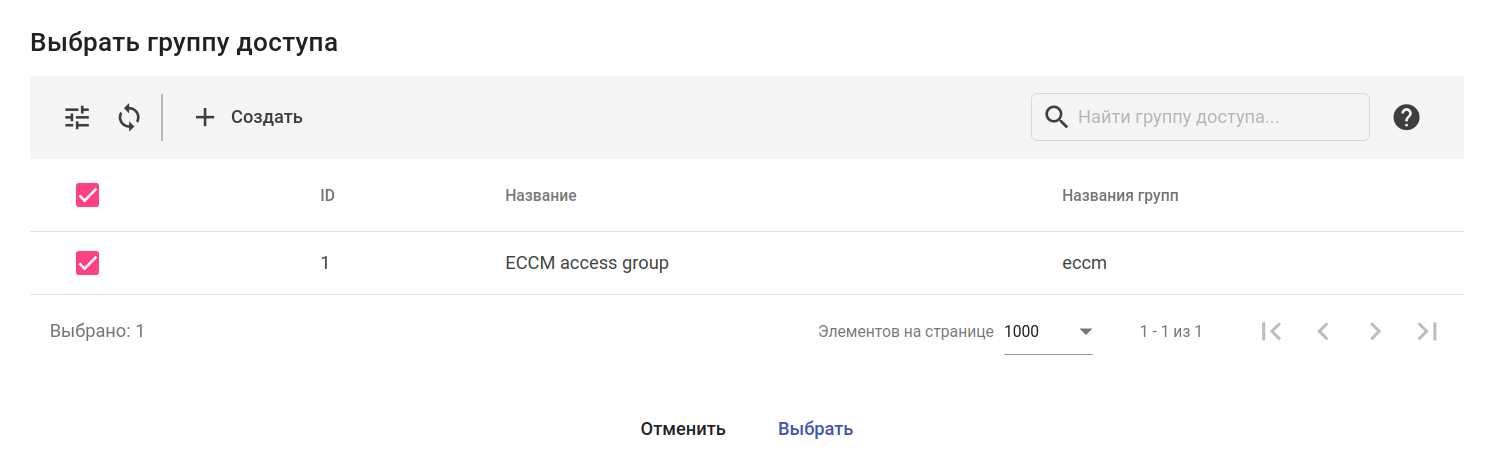Go to the previous page
This screenshot has height=460, width=1493.
coord(1323,331)
